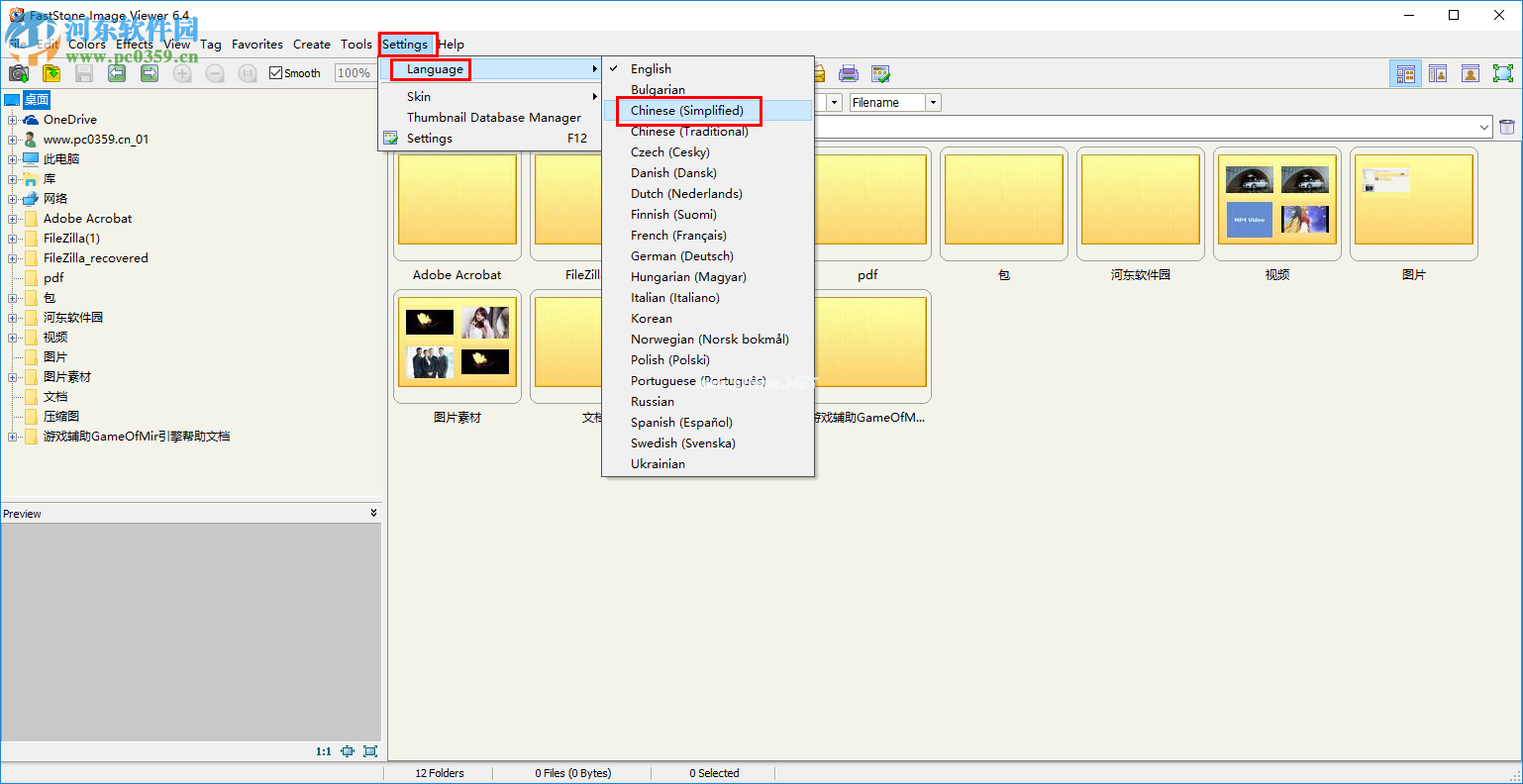1523x784 pixels.
Task: Select 压缩图 folder in tree
Action: coord(61,417)
